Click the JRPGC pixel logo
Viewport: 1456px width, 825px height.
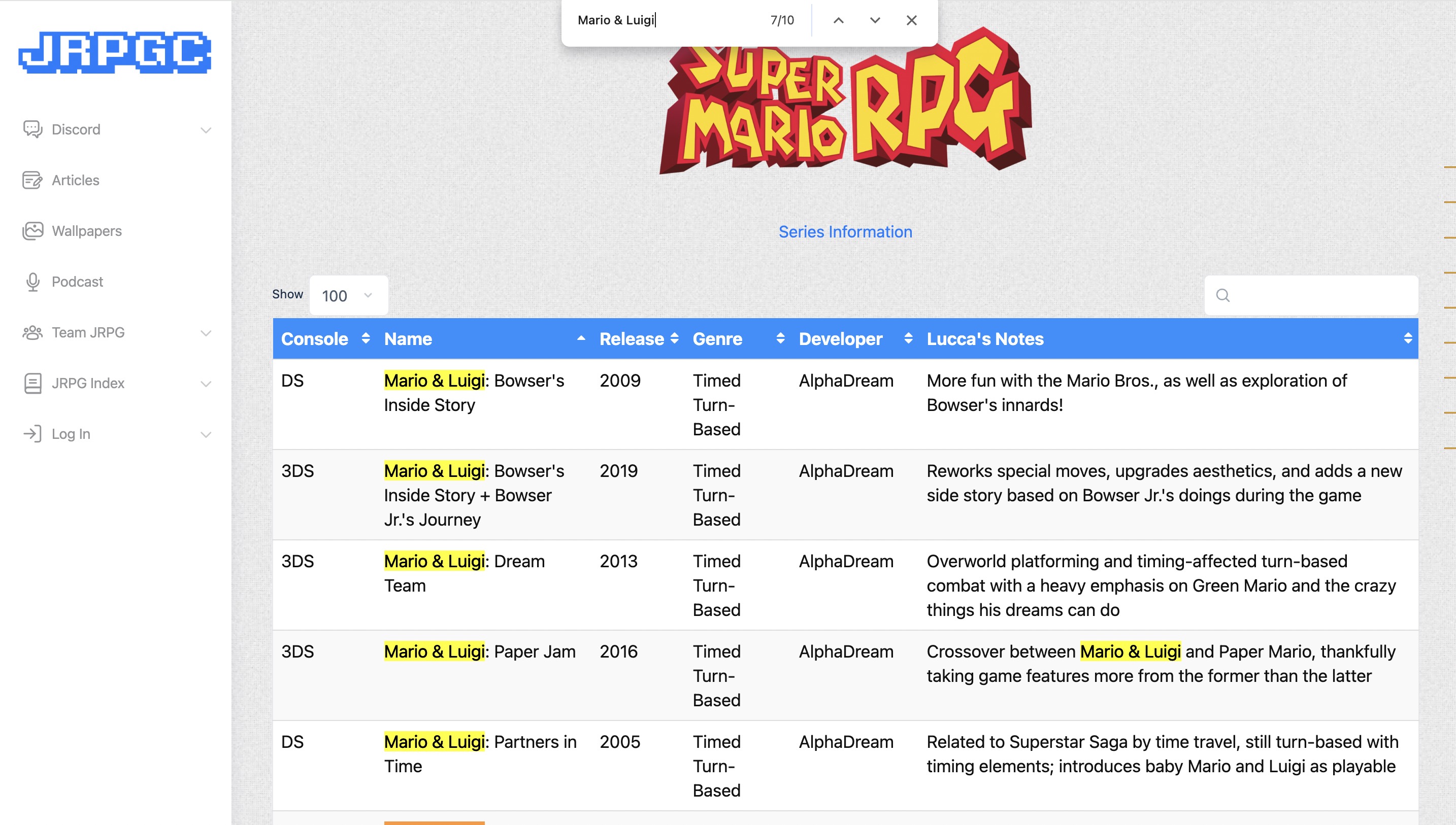[115, 52]
